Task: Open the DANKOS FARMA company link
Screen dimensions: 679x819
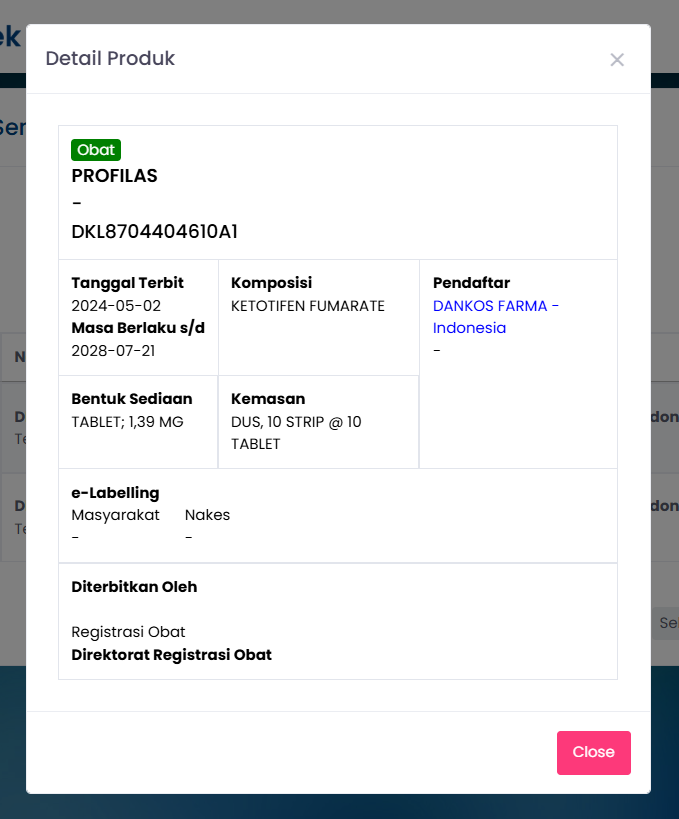Action: (488, 305)
